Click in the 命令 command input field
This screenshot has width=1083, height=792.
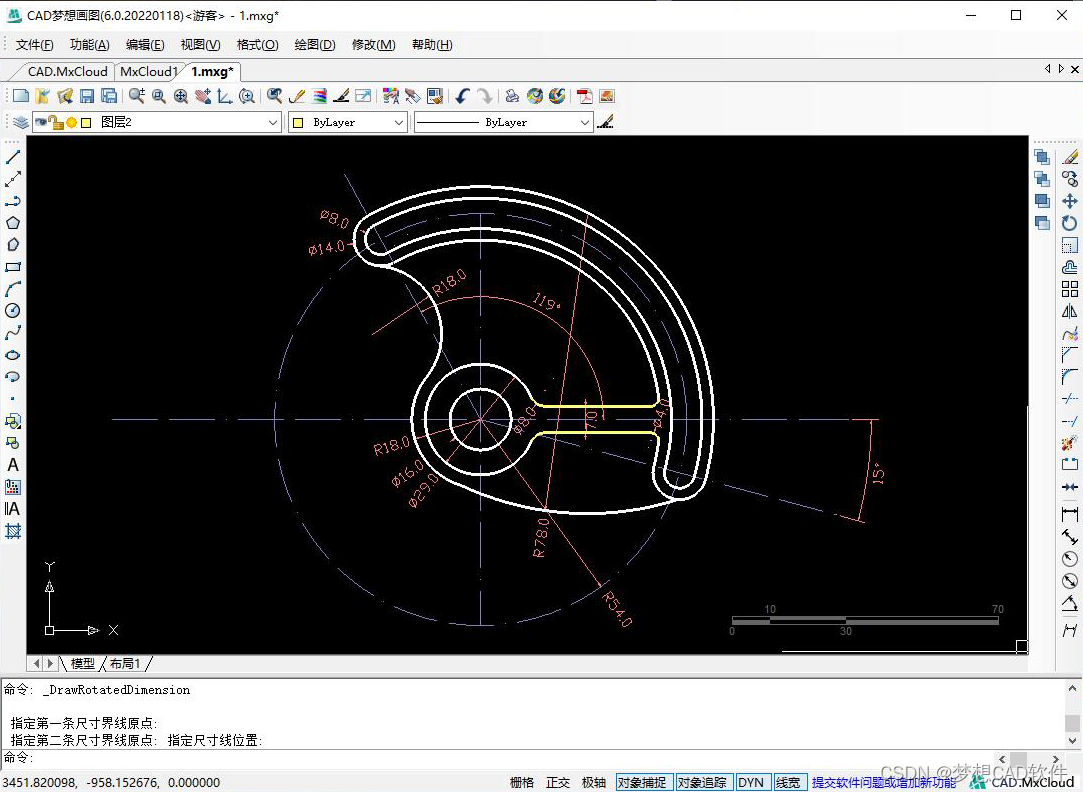[511, 757]
